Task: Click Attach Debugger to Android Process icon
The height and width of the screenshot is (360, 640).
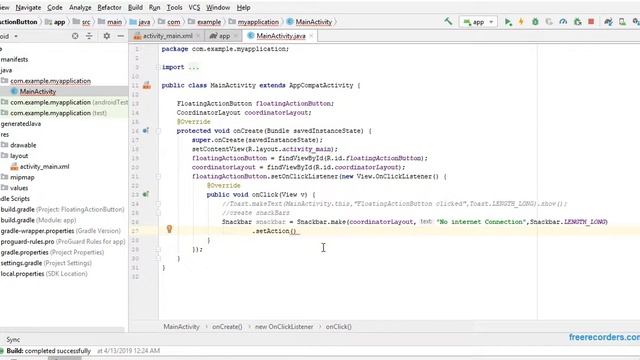Action: pos(577,22)
